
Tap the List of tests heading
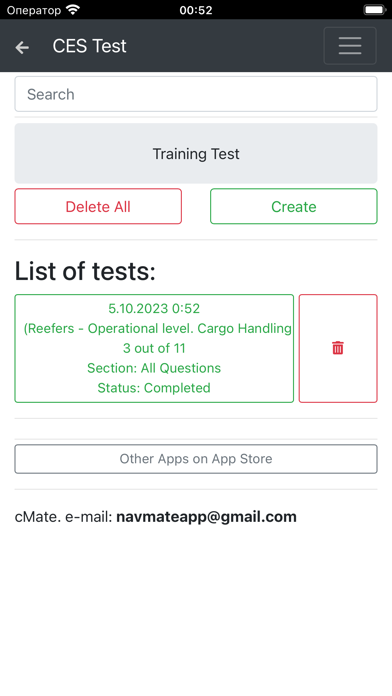tap(85, 271)
